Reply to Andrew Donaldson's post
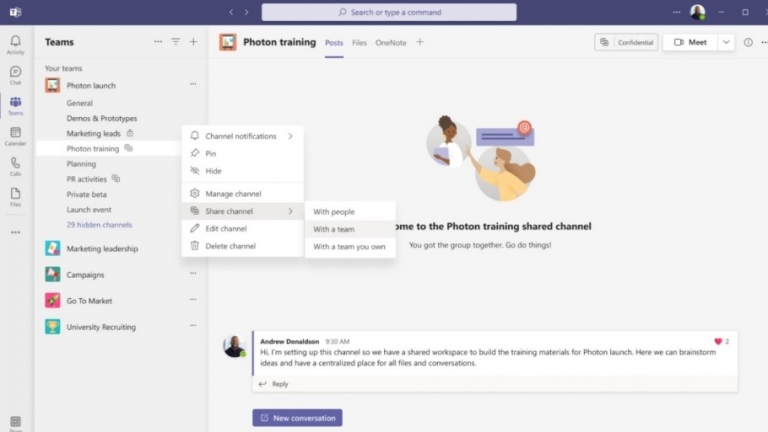The height and width of the screenshot is (432, 768). (x=273, y=384)
